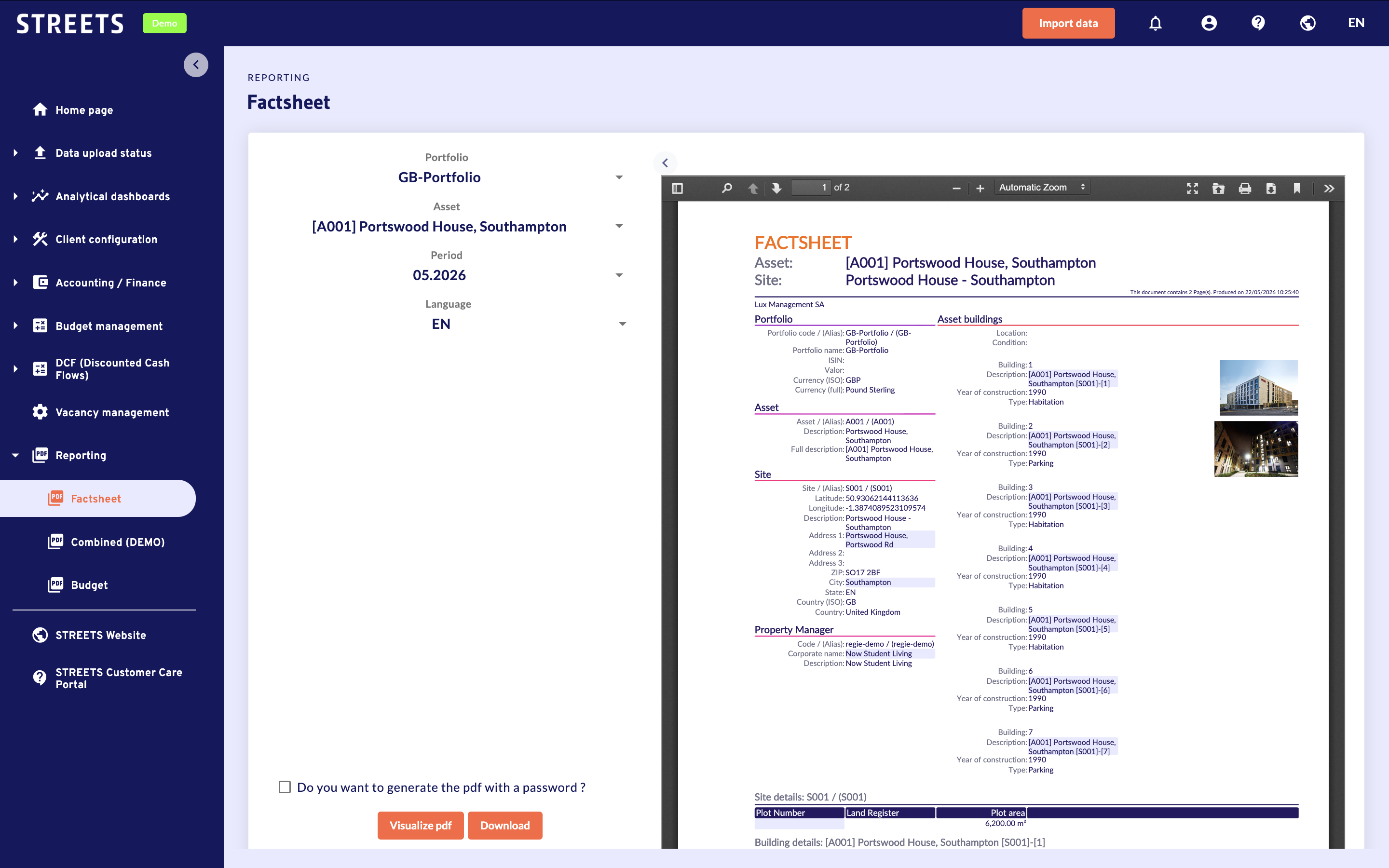1389x868 pixels.
Task: Open the STREETS Website link
Action: (101, 635)
